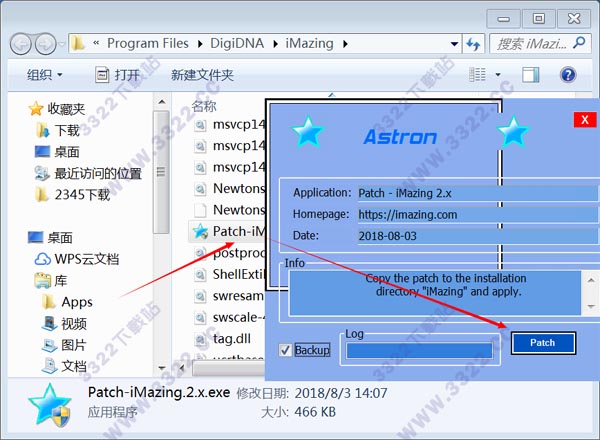Click Info box scroll down arrow
The height and width of the screenshot is (440, 600).
tap(591, 306)
